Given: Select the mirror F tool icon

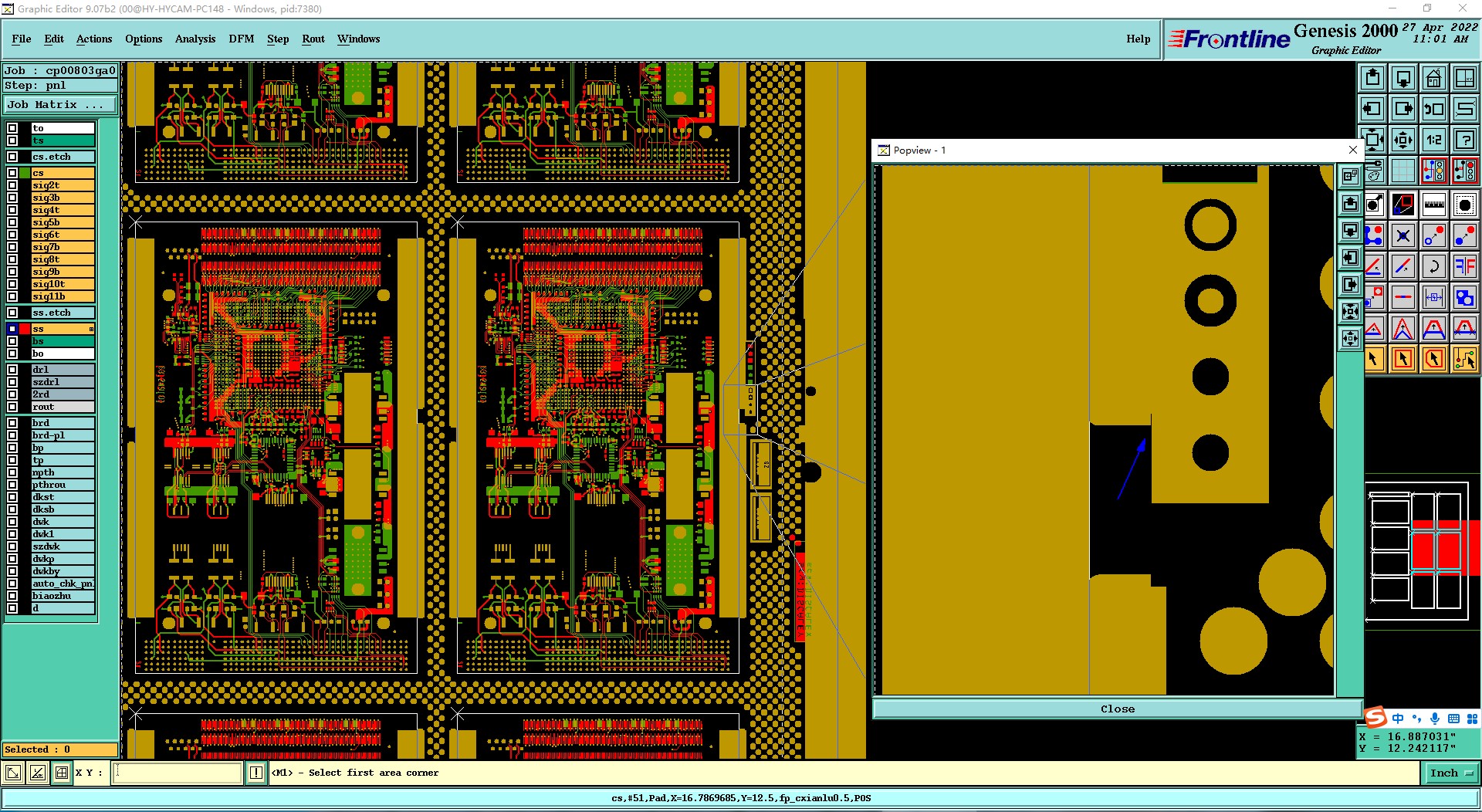Looking at the screenshot, I should click(1465, 266).
